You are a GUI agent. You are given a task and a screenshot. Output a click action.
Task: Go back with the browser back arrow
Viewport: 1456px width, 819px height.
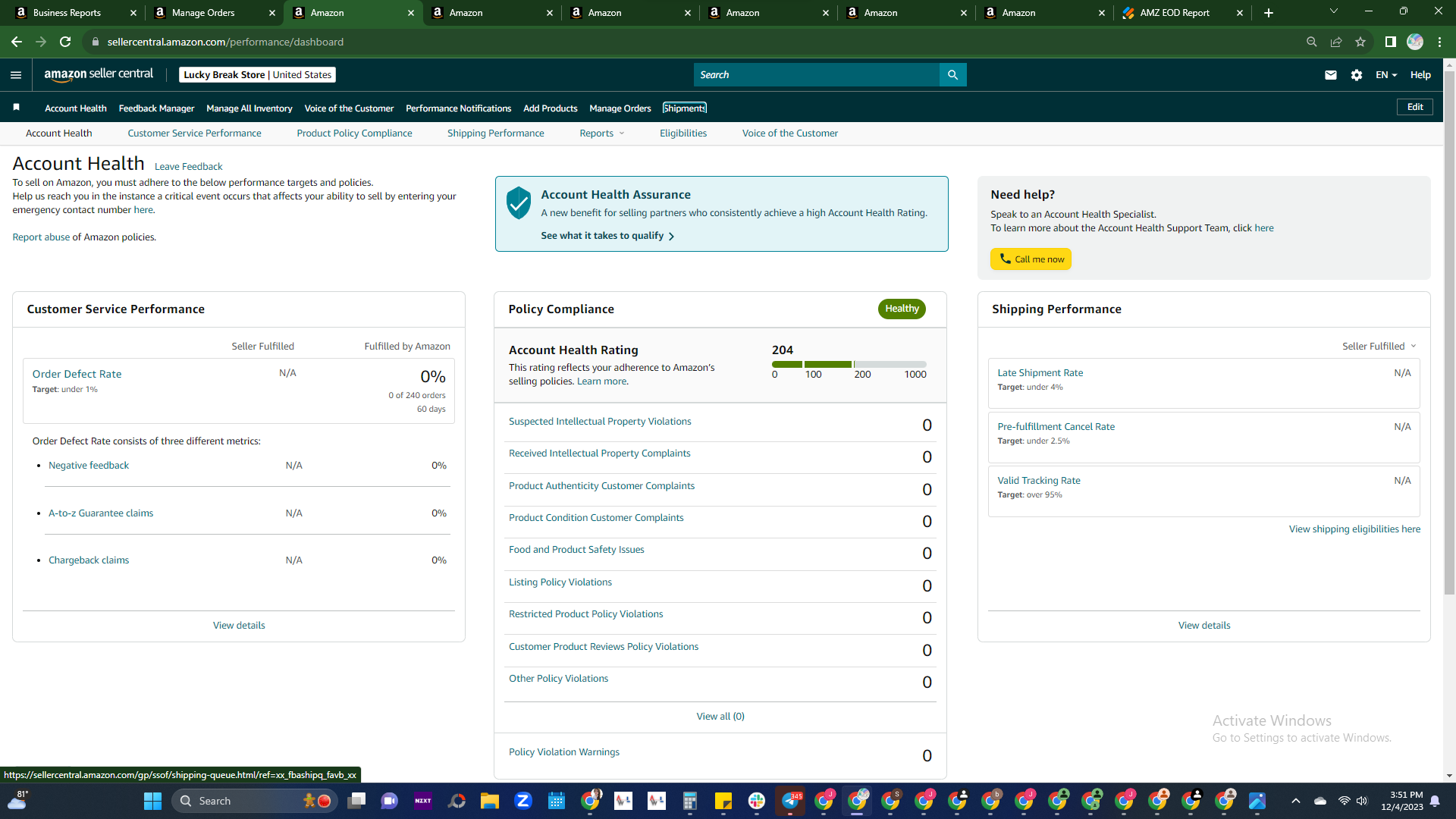pos(17,42)
